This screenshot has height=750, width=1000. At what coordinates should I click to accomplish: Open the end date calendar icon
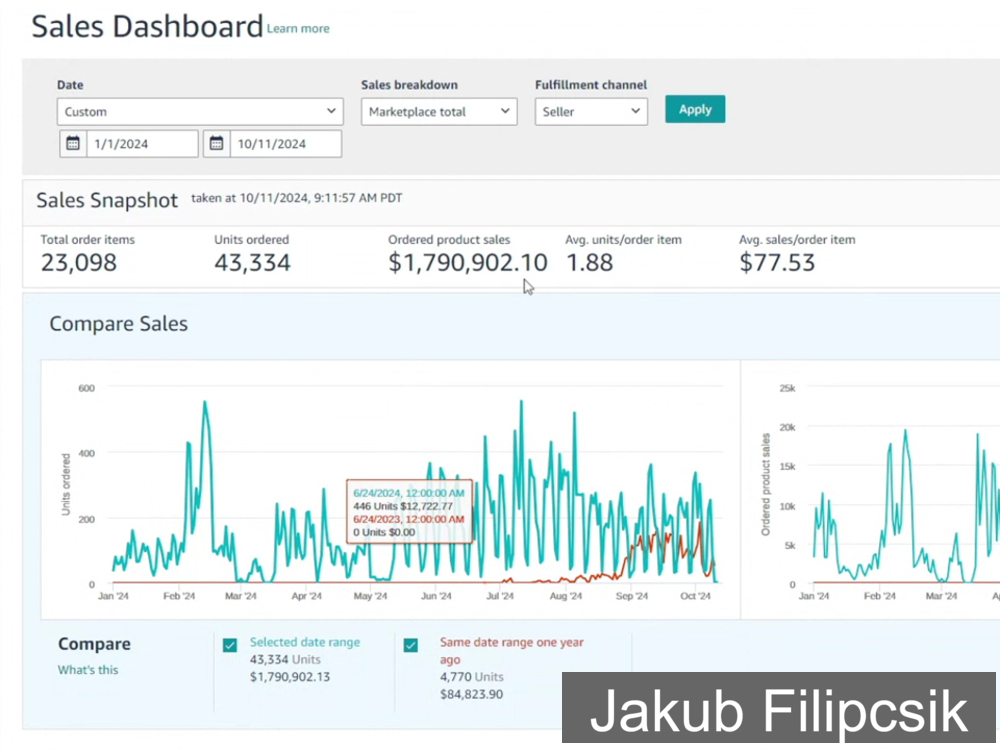pyautogui.click(x=216, y=143)
